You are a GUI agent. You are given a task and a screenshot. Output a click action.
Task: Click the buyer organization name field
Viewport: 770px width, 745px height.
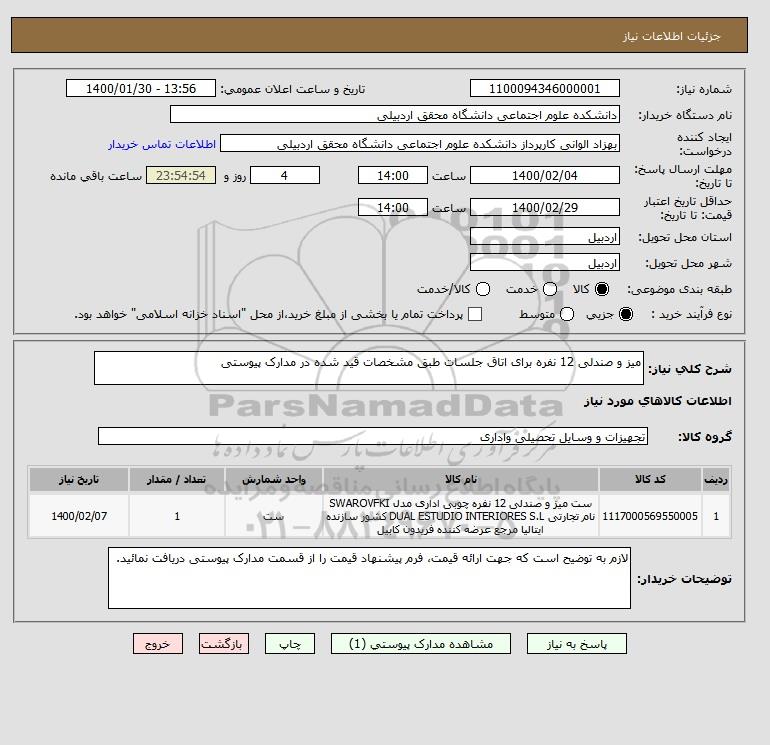(395, 114)
